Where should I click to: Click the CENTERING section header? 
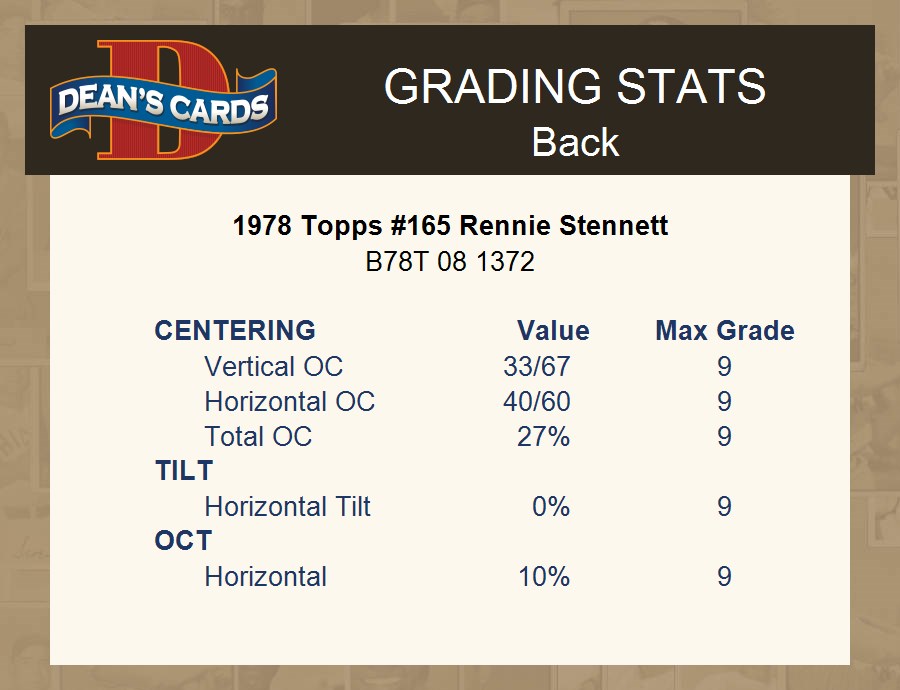[x=235, y=330]
